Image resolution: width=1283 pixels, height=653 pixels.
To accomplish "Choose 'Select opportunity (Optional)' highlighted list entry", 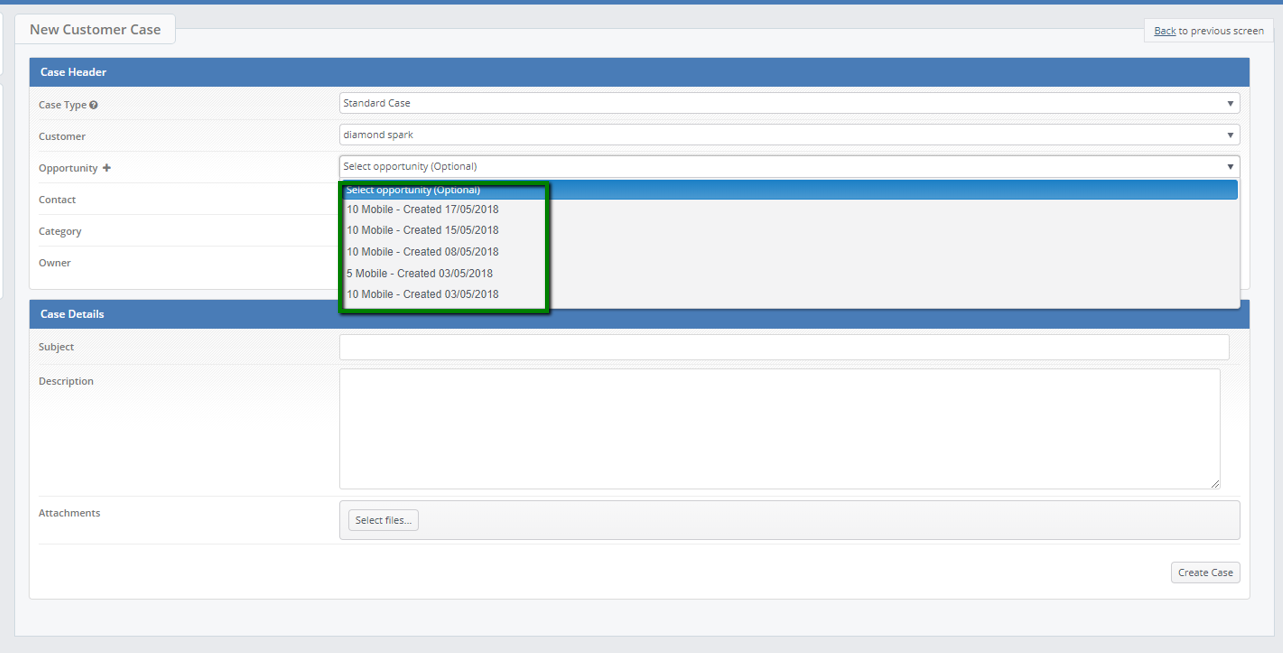I will click(x=789, y=190).
